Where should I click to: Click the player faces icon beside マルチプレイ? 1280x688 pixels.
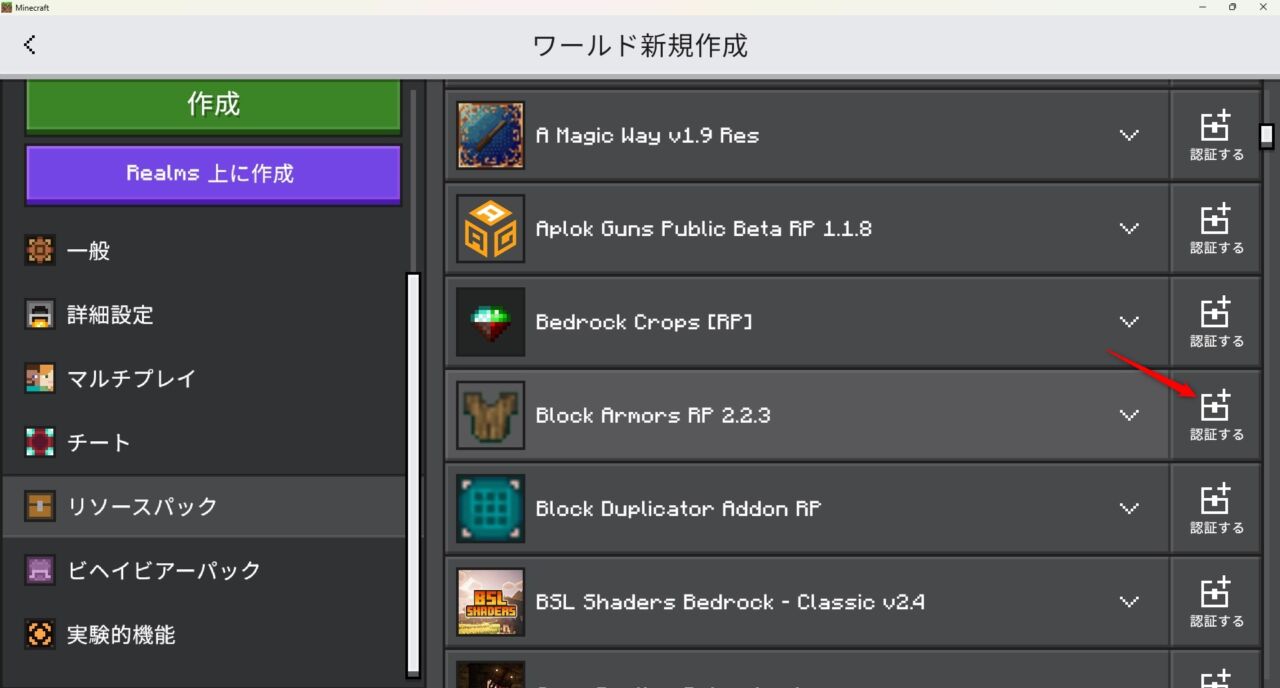tap(40, 379)
